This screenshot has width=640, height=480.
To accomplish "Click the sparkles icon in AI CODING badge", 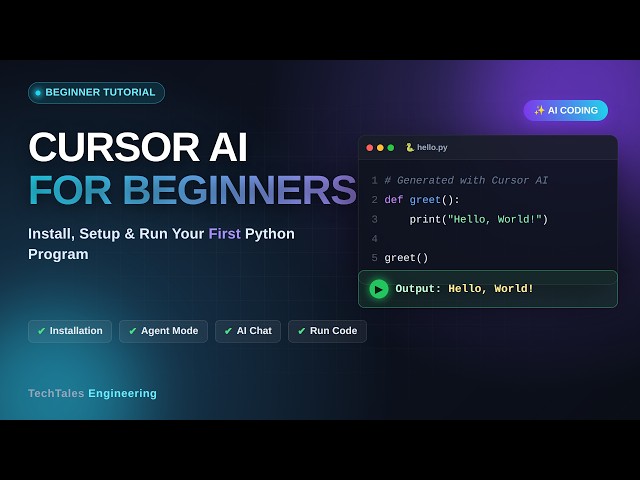I will 539,111.
